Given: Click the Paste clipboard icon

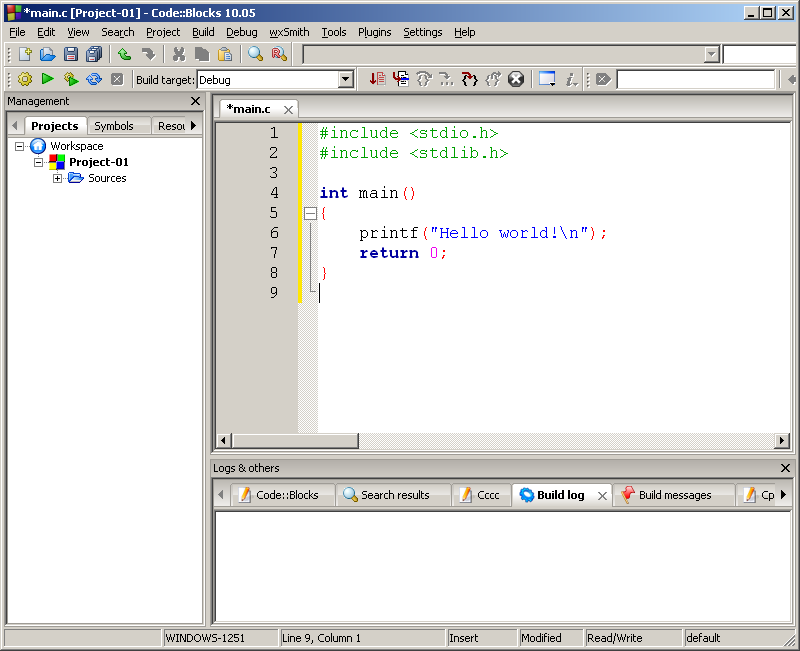Looking at the screenshot, I should (225, 54).
